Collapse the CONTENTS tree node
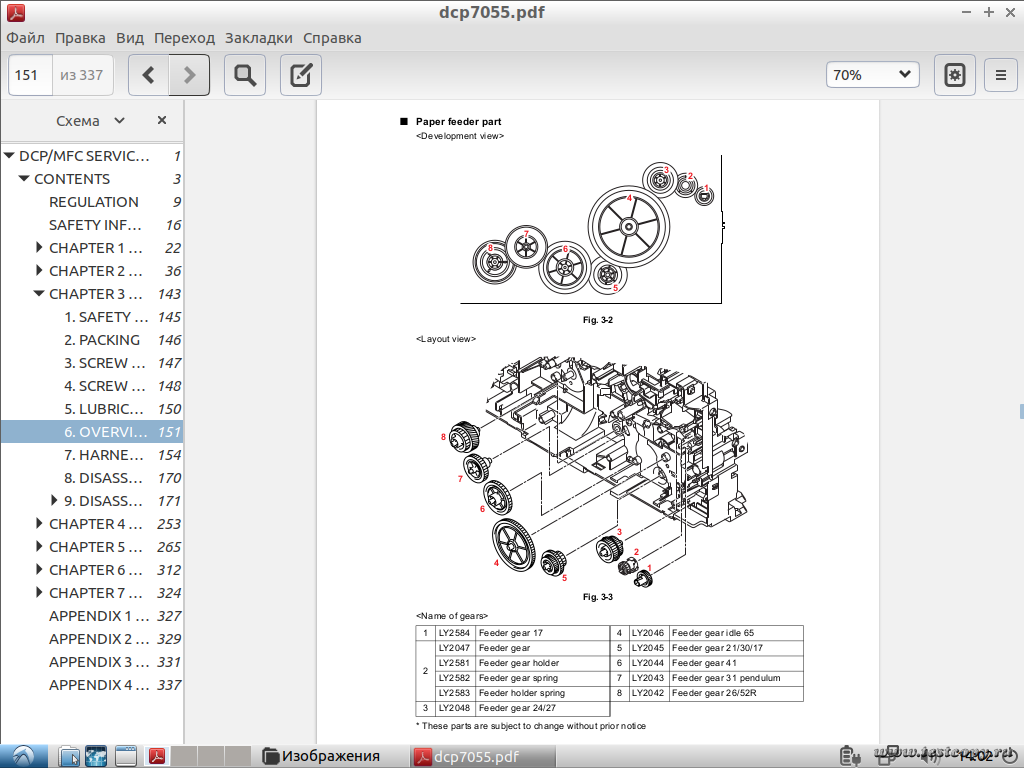 pyautogui.click(x=24, y=179)
